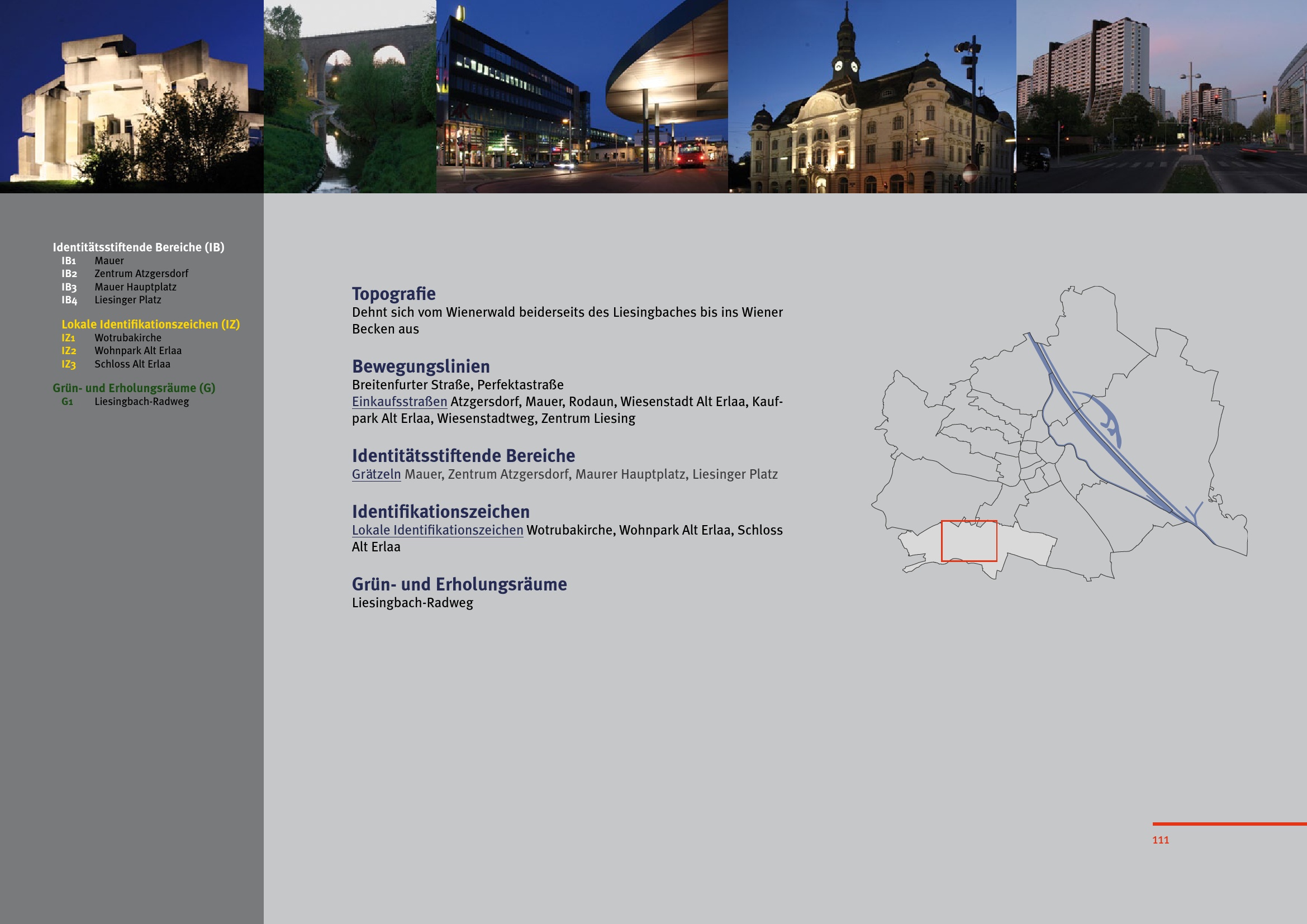1307x924 pixels.
Task: Click the Bewegungslinien heading
Action: click(421, 366)
